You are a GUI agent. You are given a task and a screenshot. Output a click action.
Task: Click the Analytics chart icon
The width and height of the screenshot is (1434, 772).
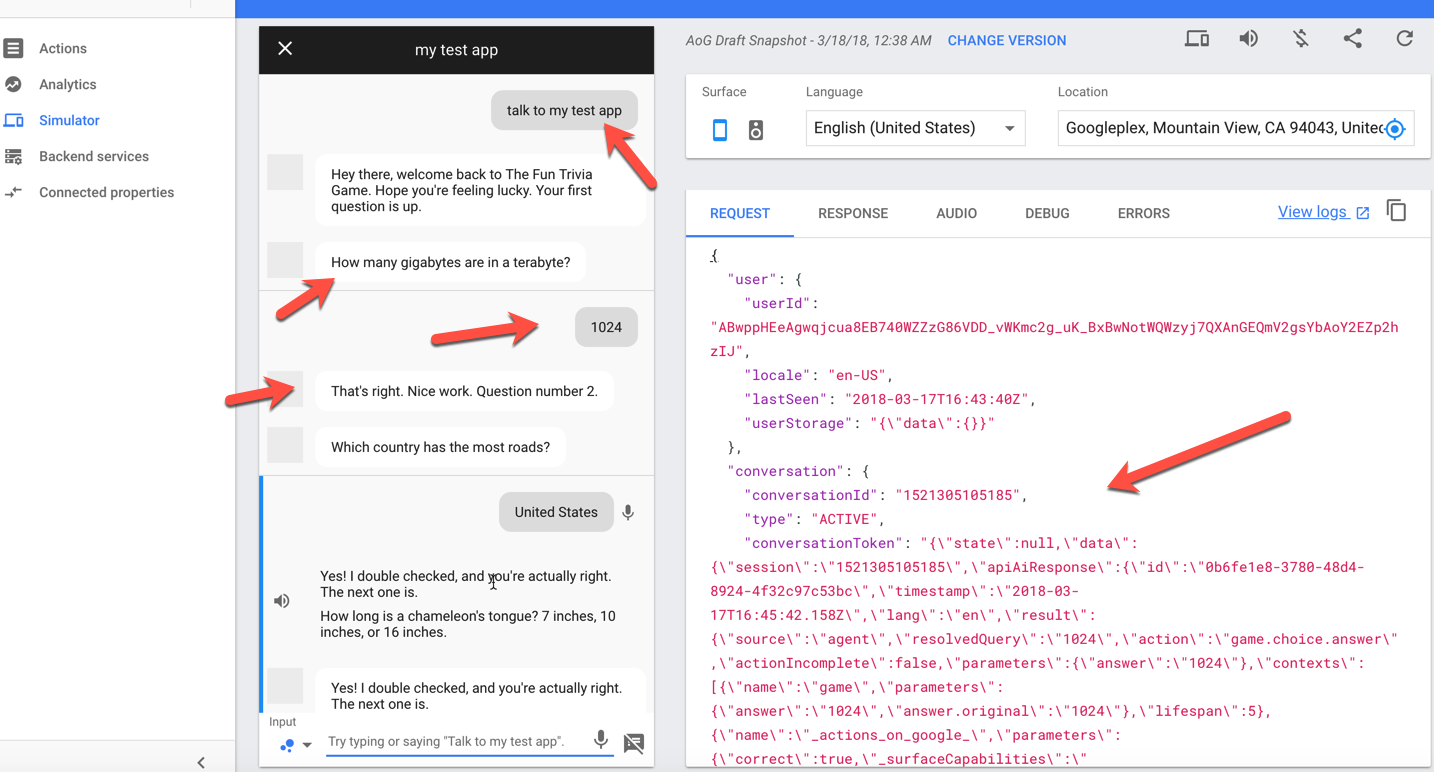click(x=13, y=84)
